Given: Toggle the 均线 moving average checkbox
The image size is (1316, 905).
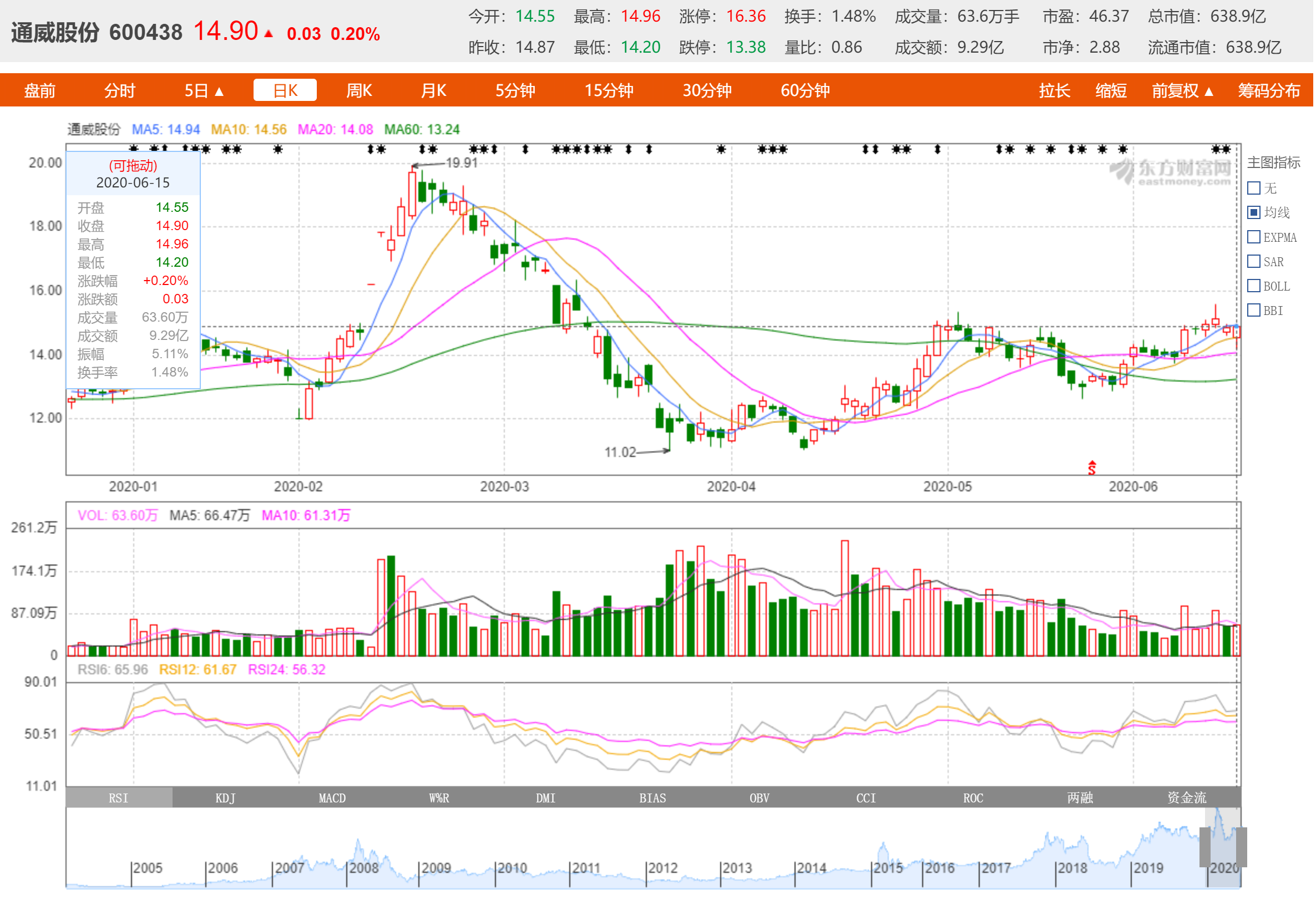Looking at the screenshot, I should click(x=1254, y=212).
